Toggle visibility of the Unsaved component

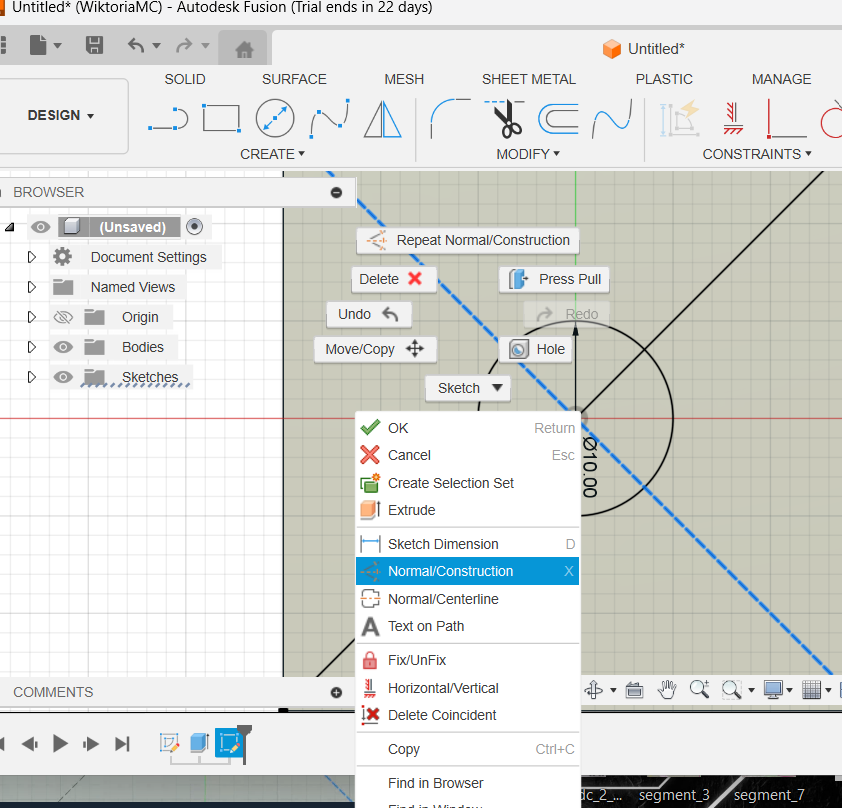click(40, 227)
